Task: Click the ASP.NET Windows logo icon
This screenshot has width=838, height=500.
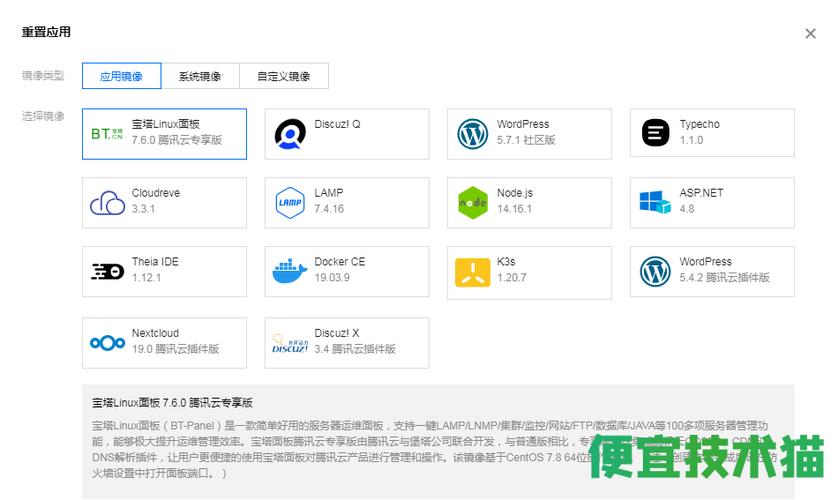Action: point(655,202)
